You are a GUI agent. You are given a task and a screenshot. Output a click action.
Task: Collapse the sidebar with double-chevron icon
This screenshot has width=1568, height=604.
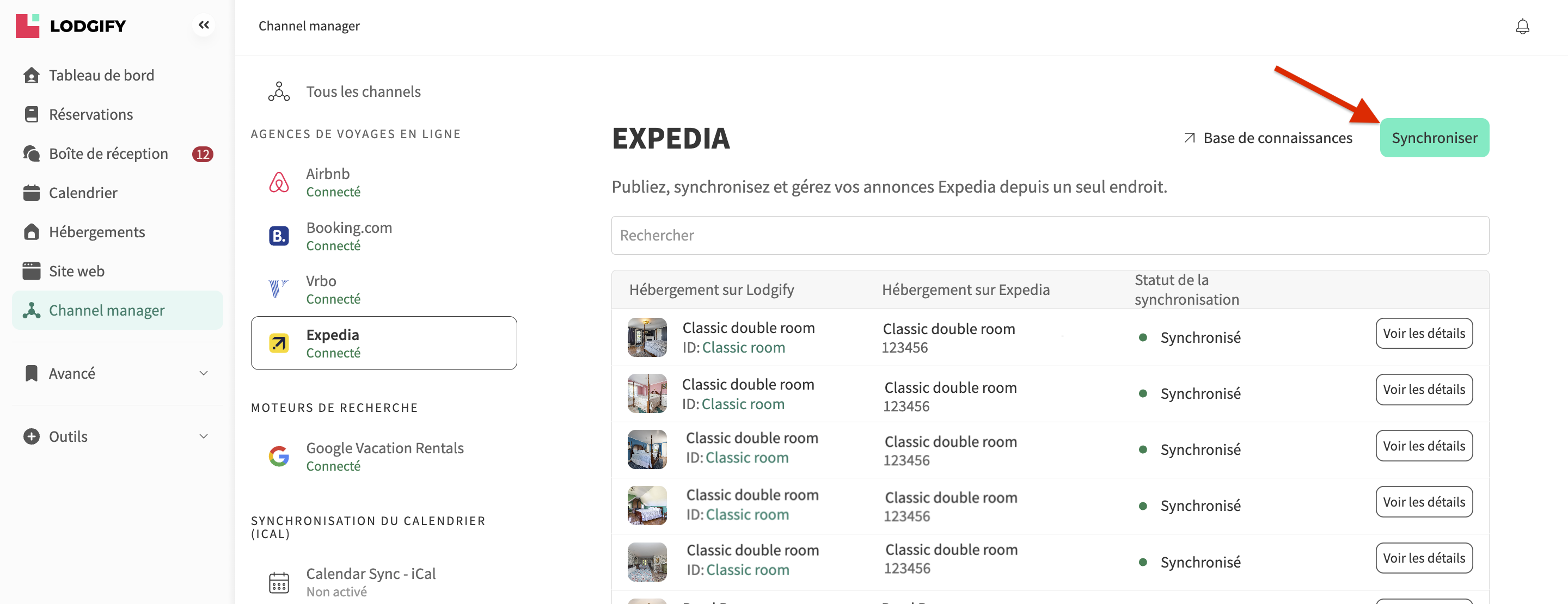point(204,25)
